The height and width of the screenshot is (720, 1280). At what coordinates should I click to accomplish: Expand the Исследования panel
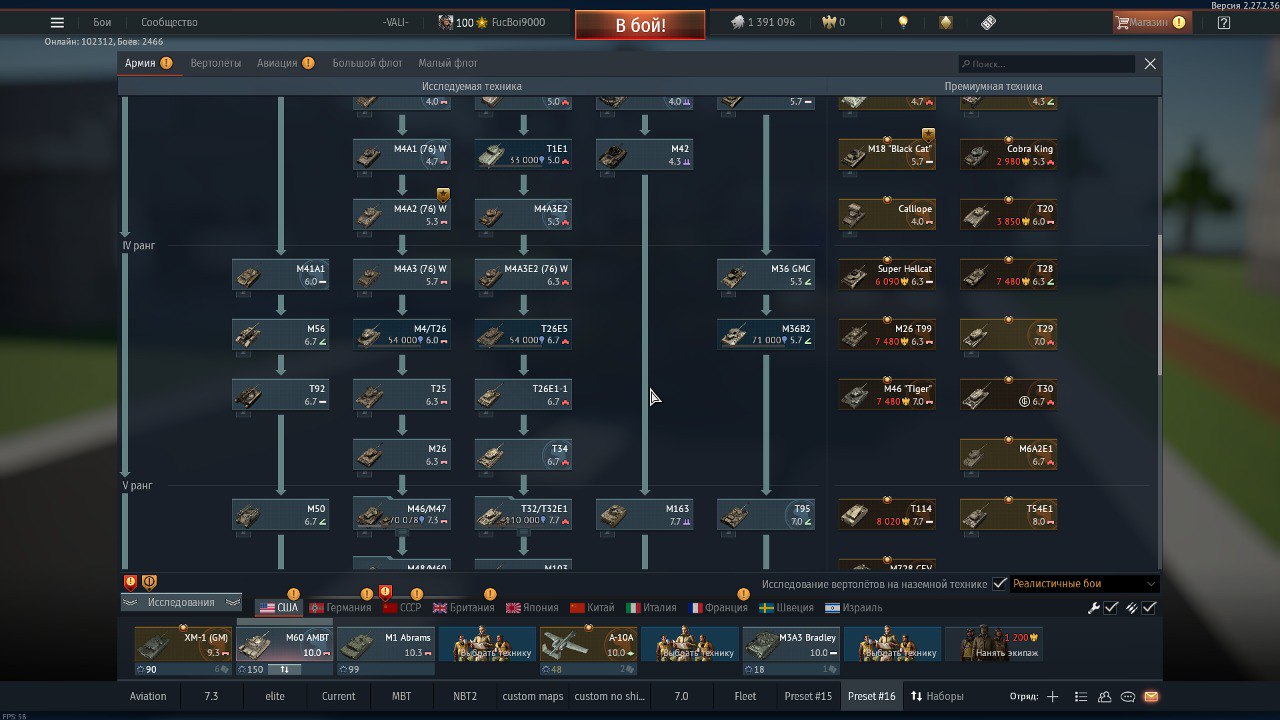[x=181, y=602]
